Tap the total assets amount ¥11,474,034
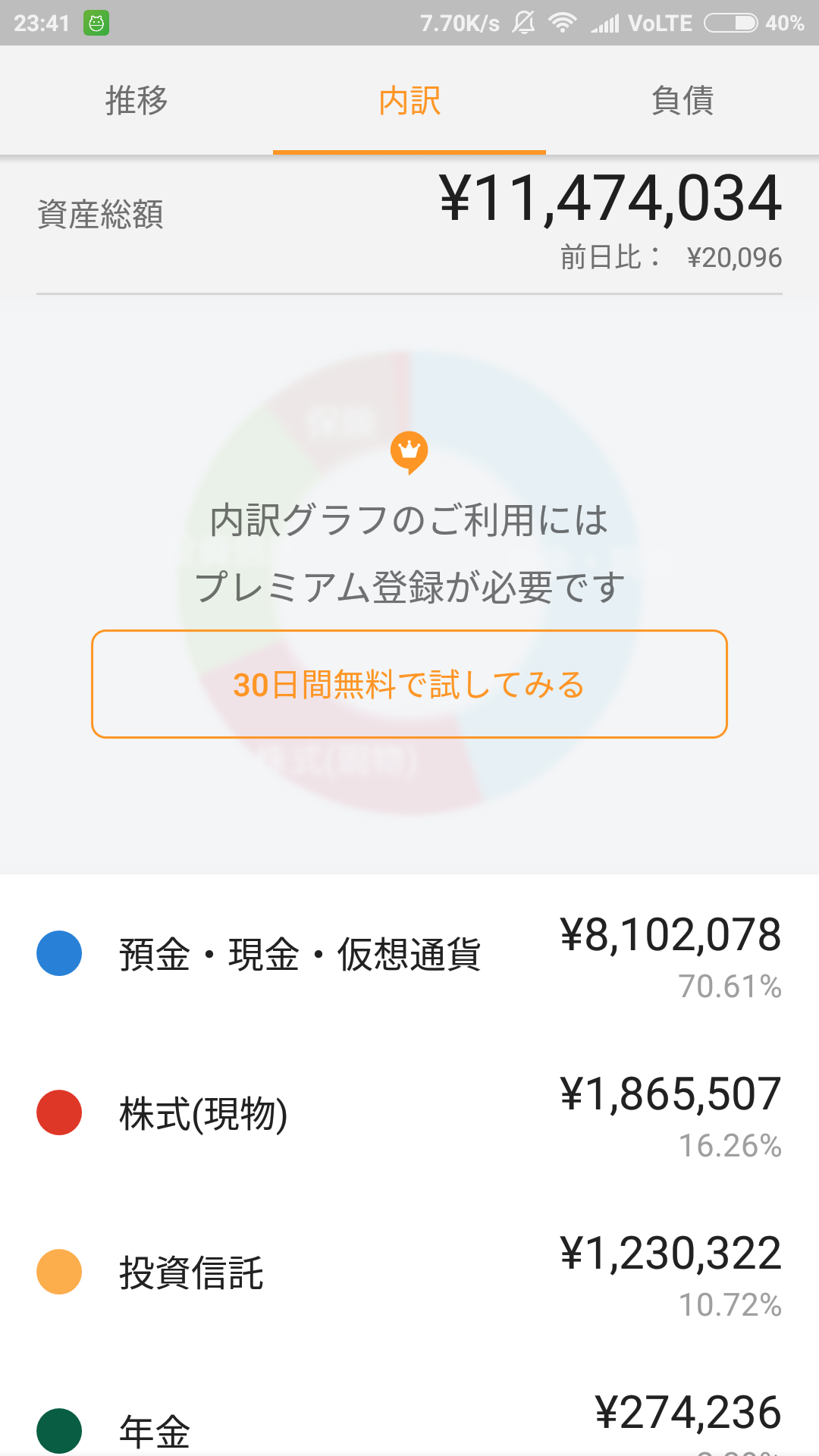This screenshot has width=819, height=1456. click(x=610, y=199)
